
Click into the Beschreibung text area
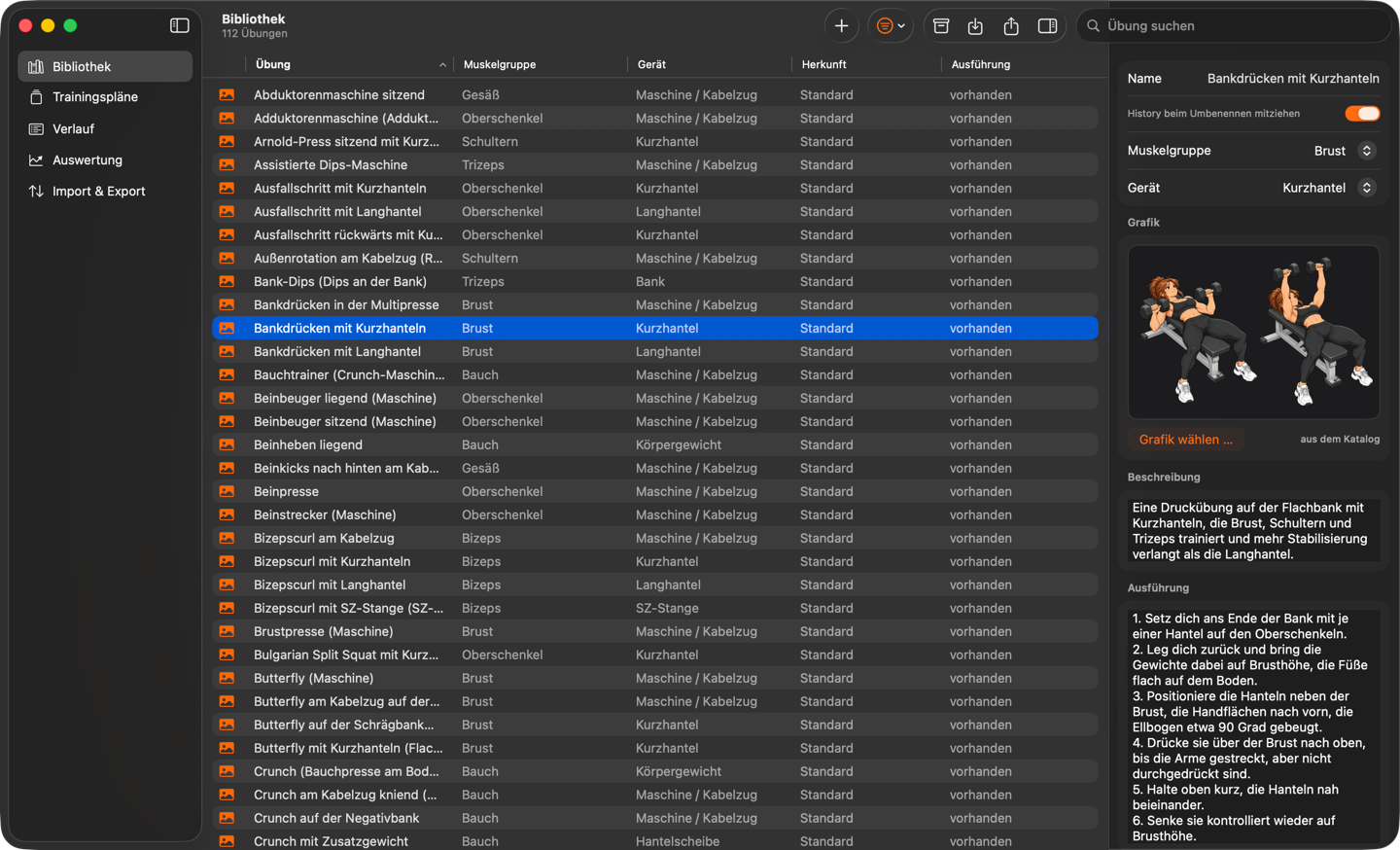[1253, 531]
